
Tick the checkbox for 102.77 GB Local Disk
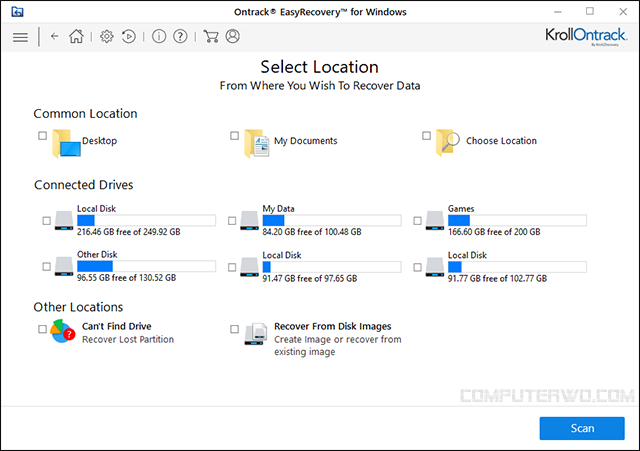click(x=417, y=267)
